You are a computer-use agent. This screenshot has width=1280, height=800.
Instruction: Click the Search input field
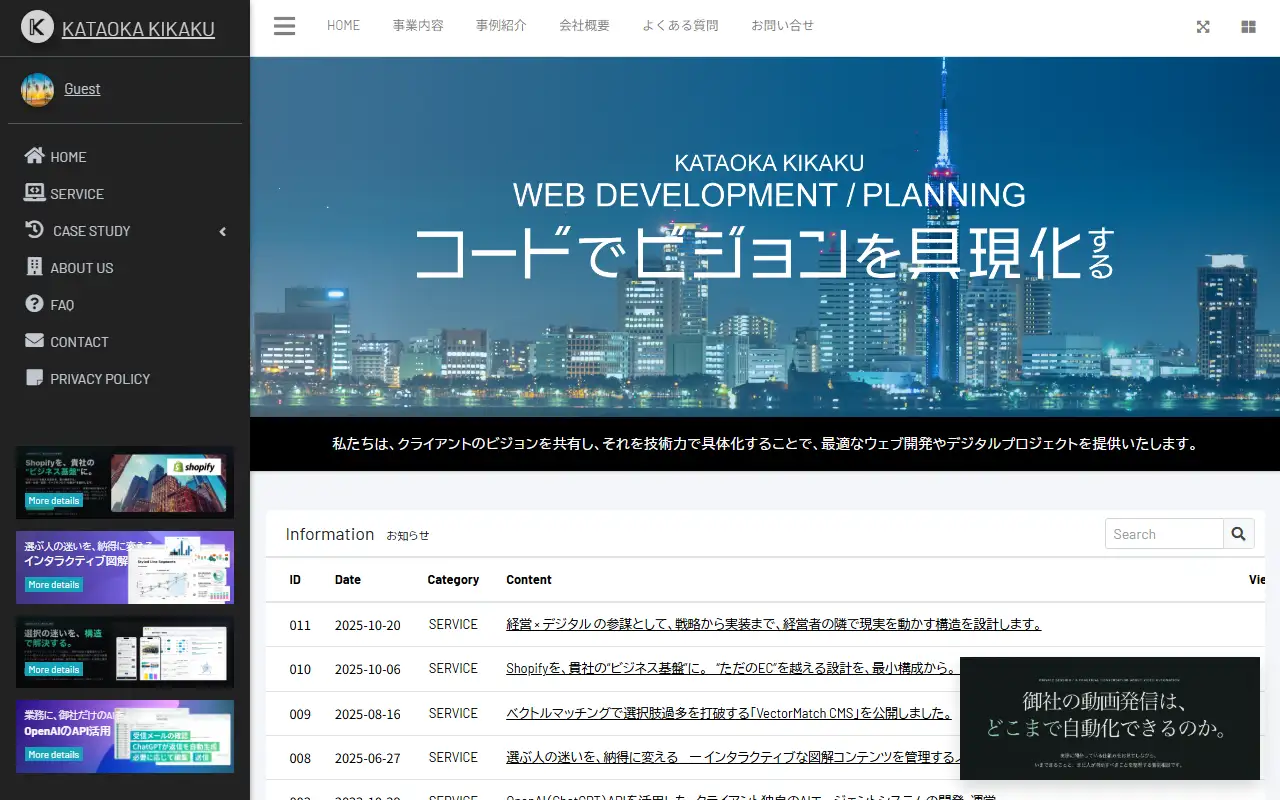click(1164, 534)
